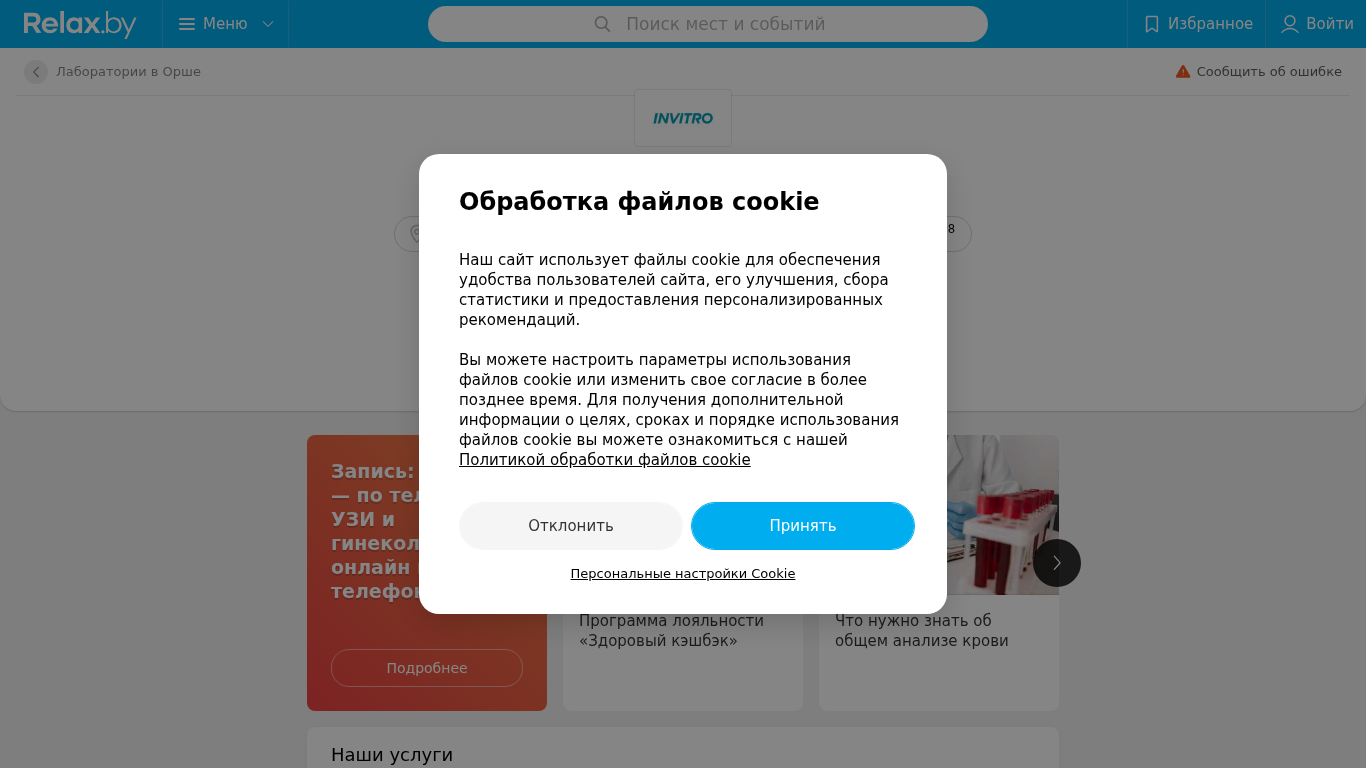Accept cookies with Принять button

coord(803,526)
